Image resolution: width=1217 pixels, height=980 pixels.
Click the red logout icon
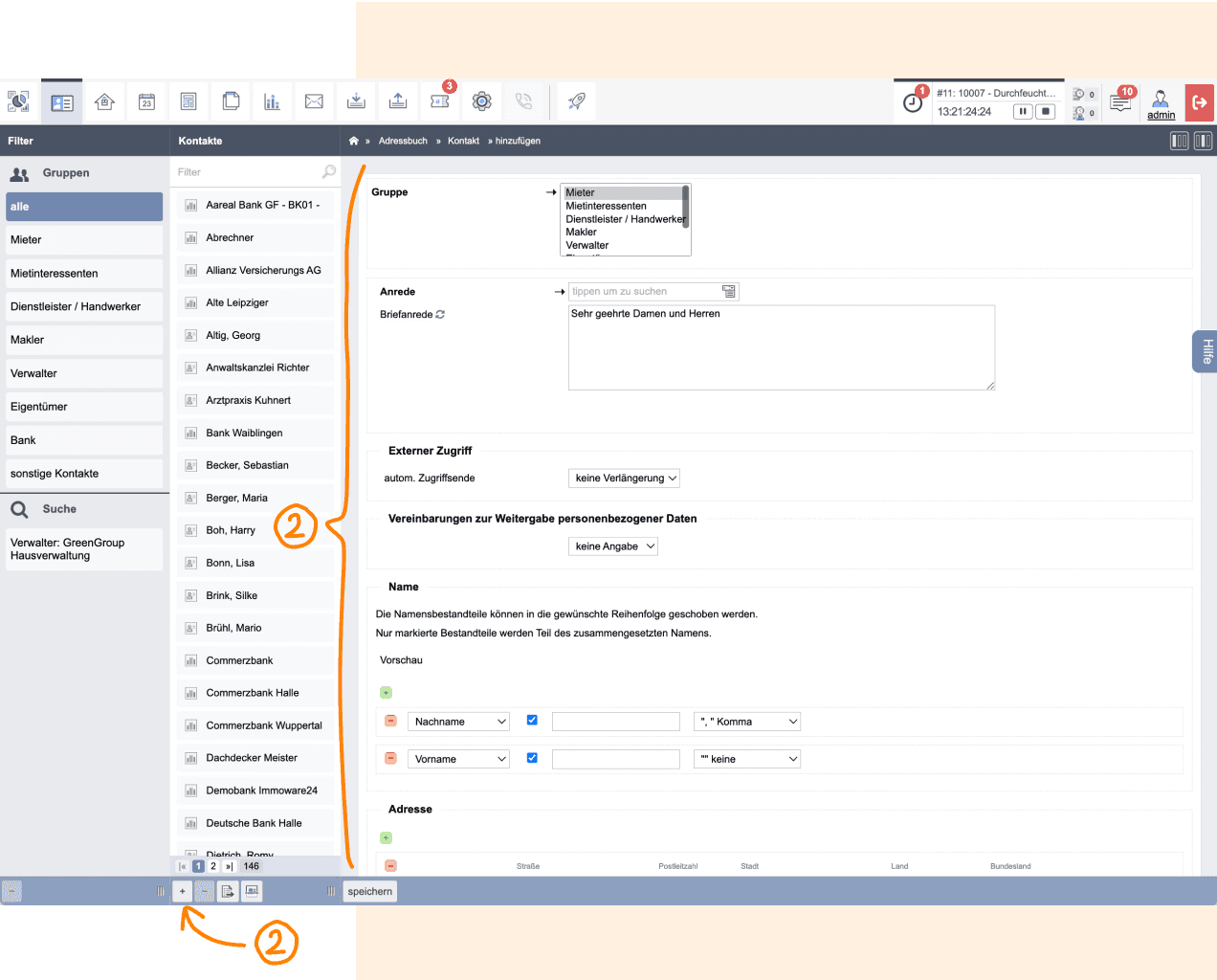tap(1200, 102)
